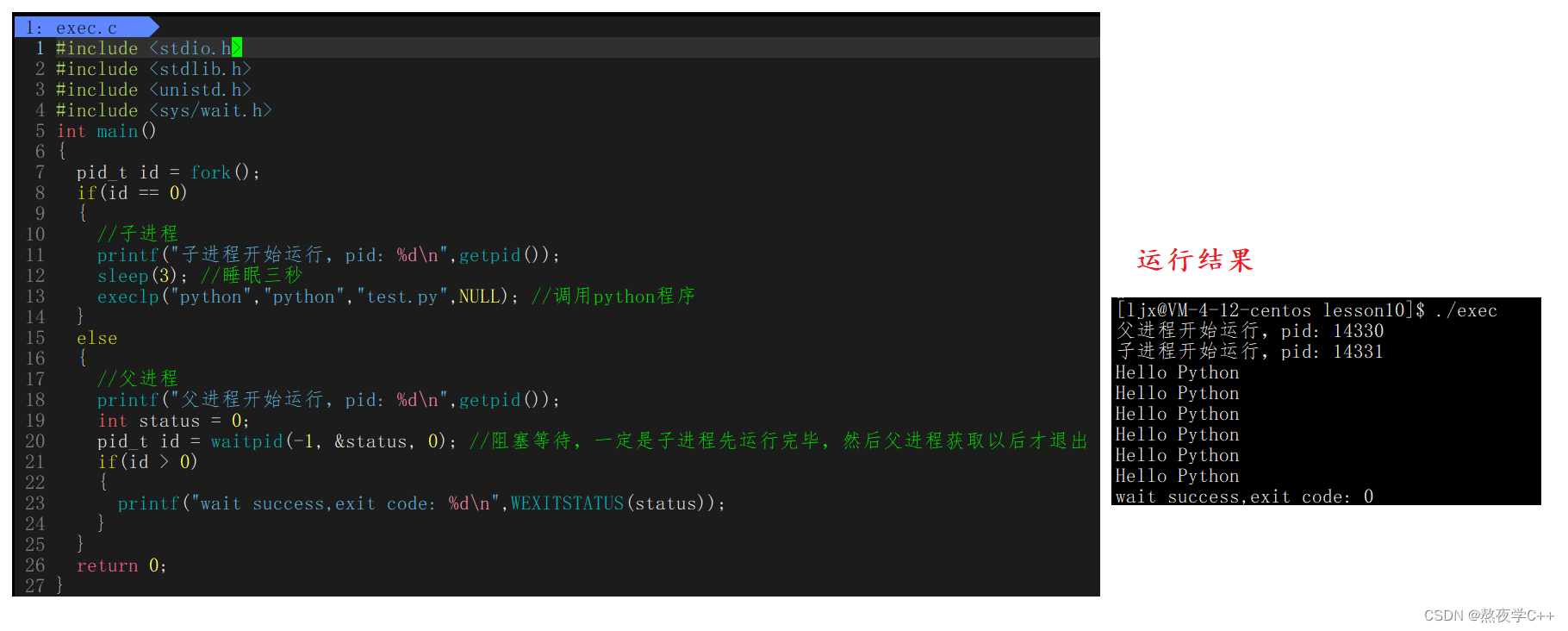Click terminal line 'pid: 14331'
Screen dimensions: 1568x631
point(1250,352)
